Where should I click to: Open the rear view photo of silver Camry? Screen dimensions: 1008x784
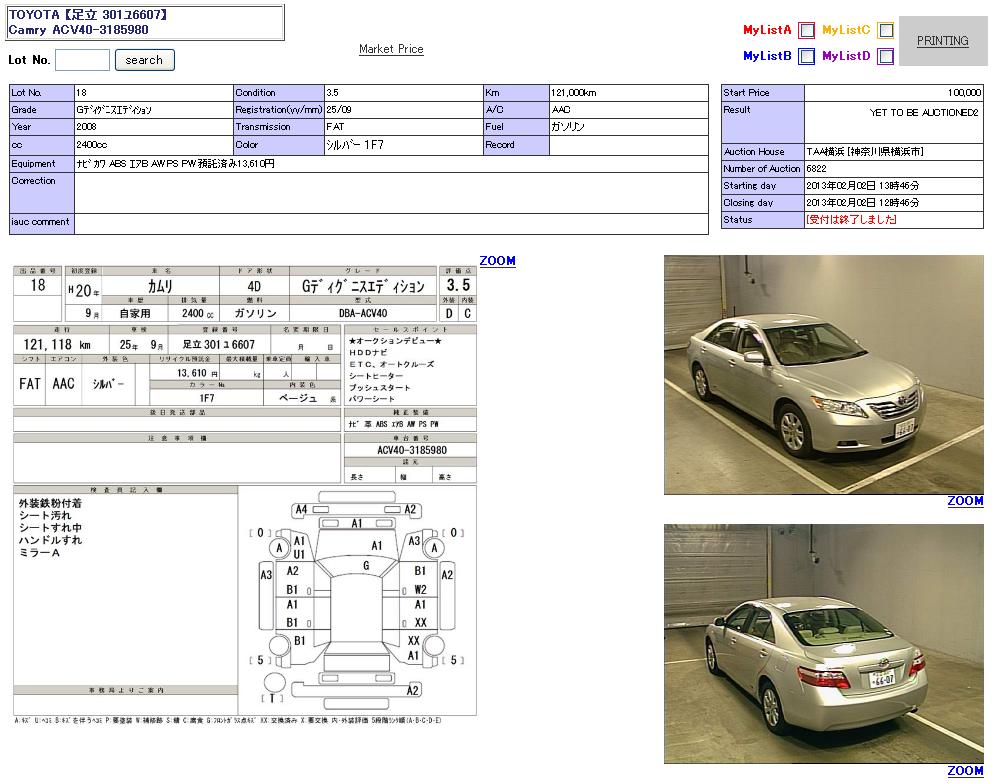823,643
